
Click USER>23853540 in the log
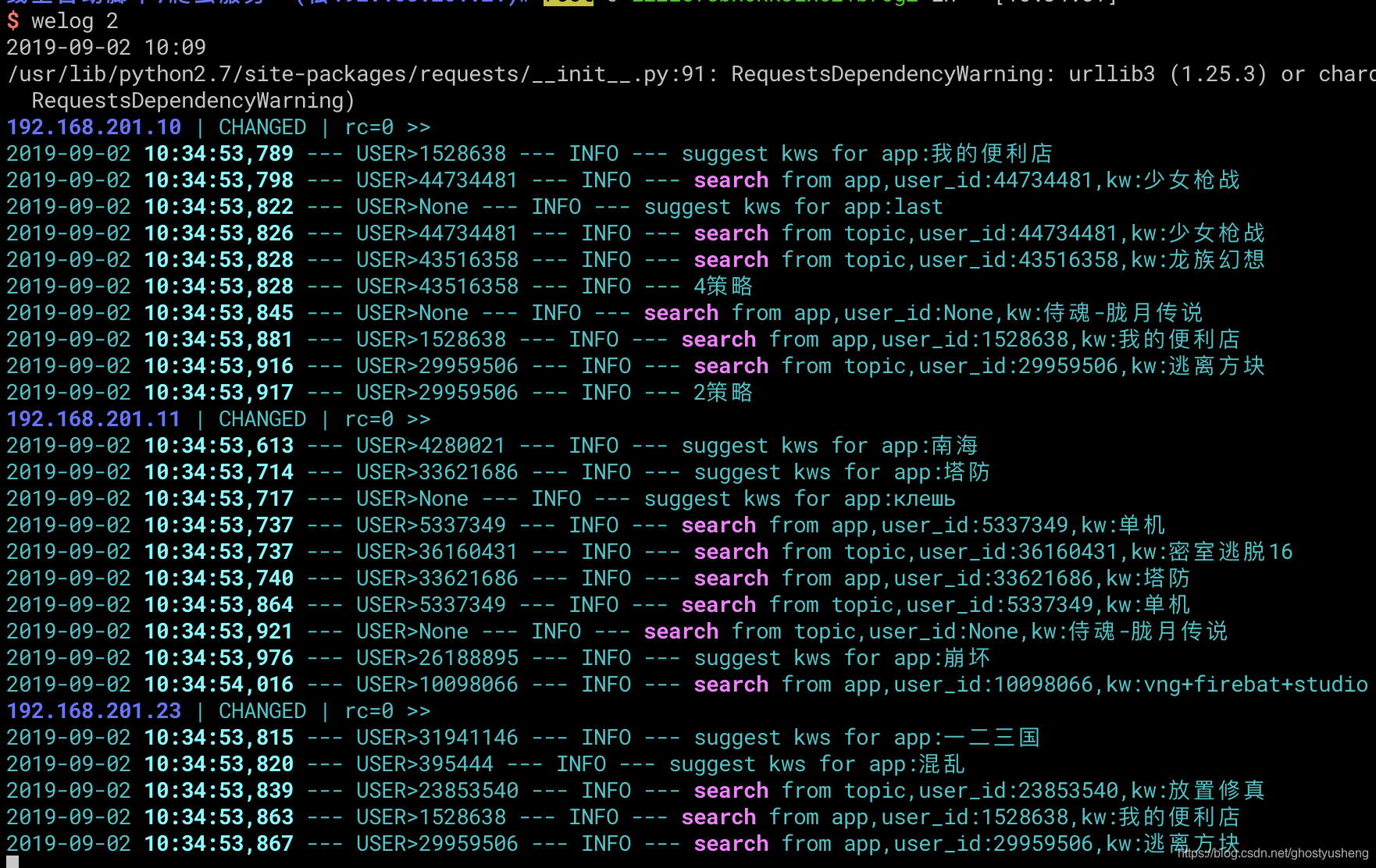coord(437,791)
